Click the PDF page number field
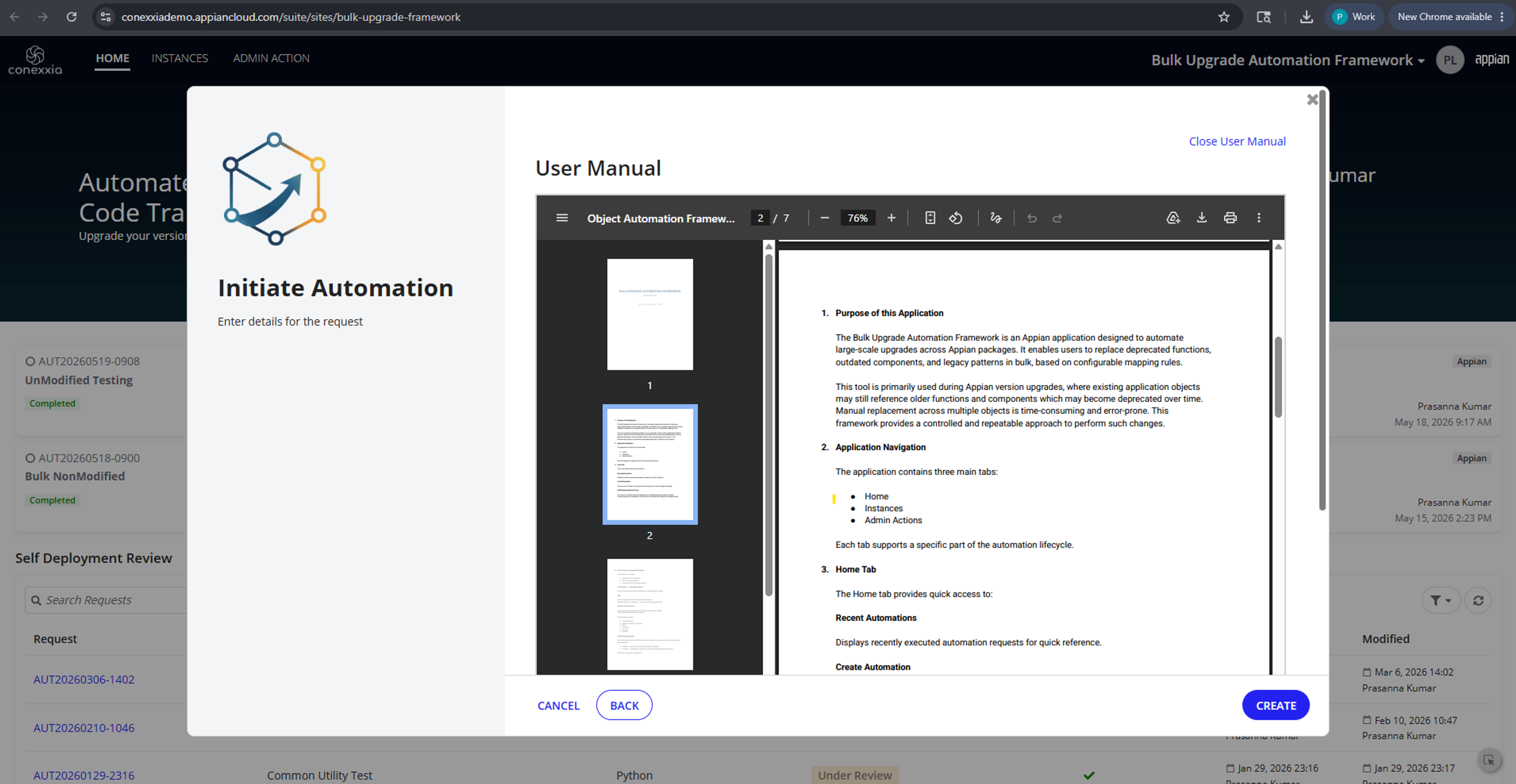 pyautogui.click(x=760, y=218)
